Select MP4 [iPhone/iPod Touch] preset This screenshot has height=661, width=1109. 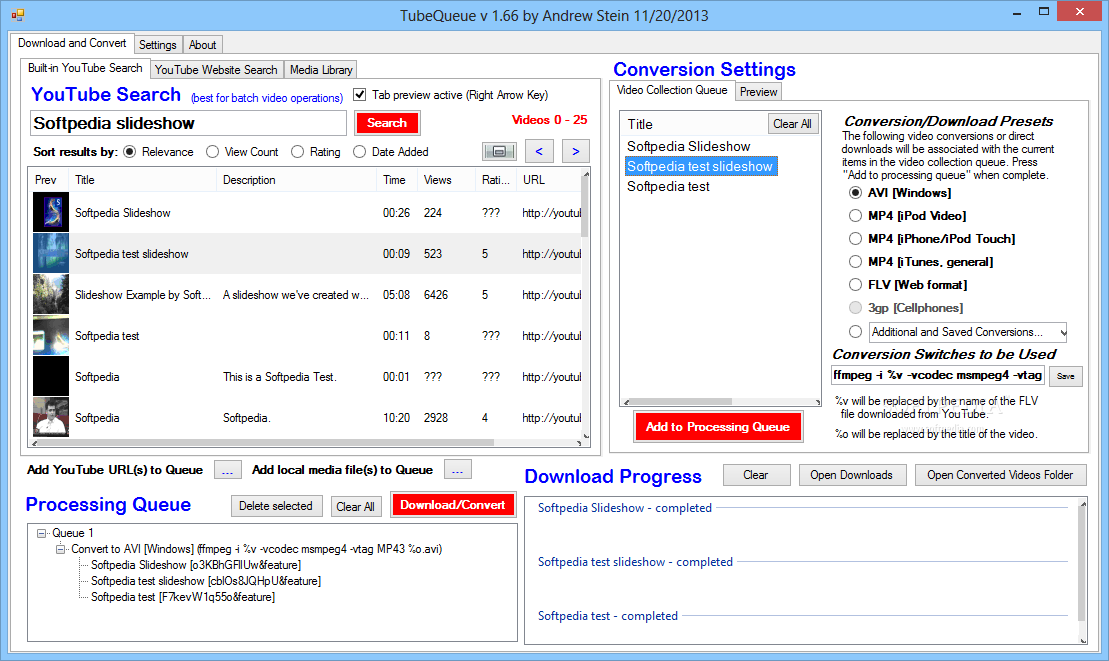tap(855, 239)
